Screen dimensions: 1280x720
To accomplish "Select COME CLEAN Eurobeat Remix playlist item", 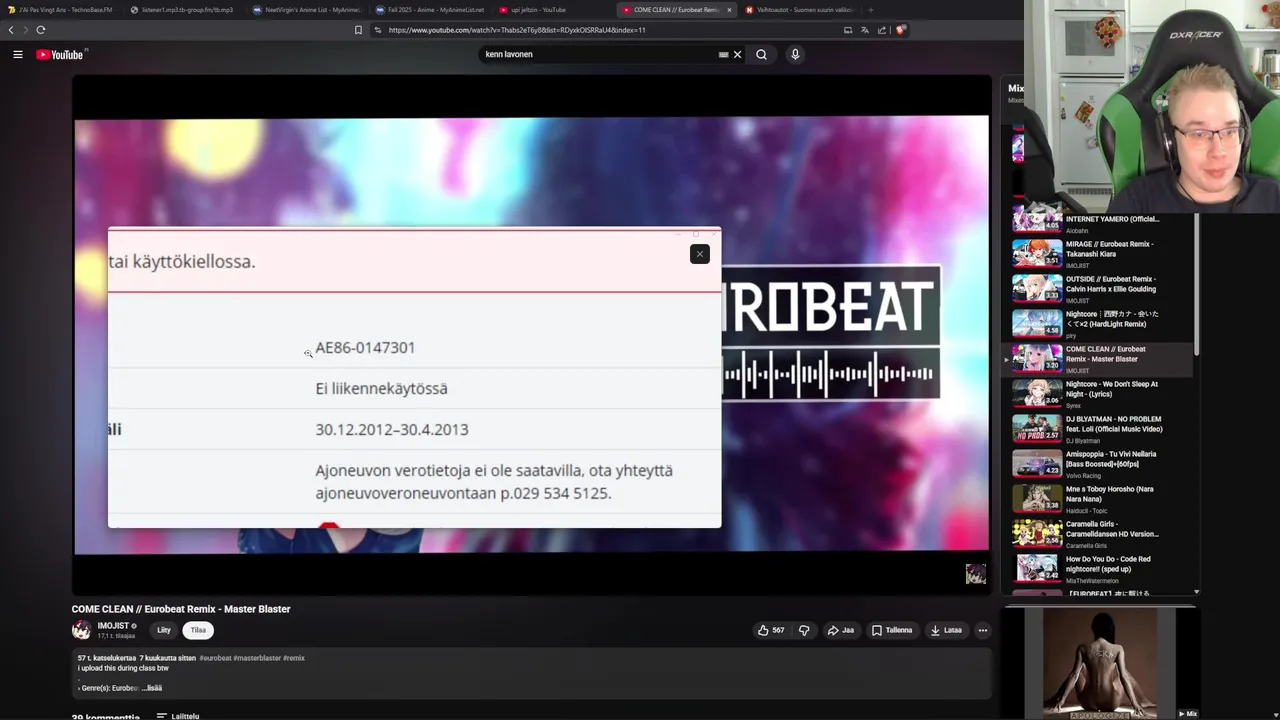I will 1100,358.
